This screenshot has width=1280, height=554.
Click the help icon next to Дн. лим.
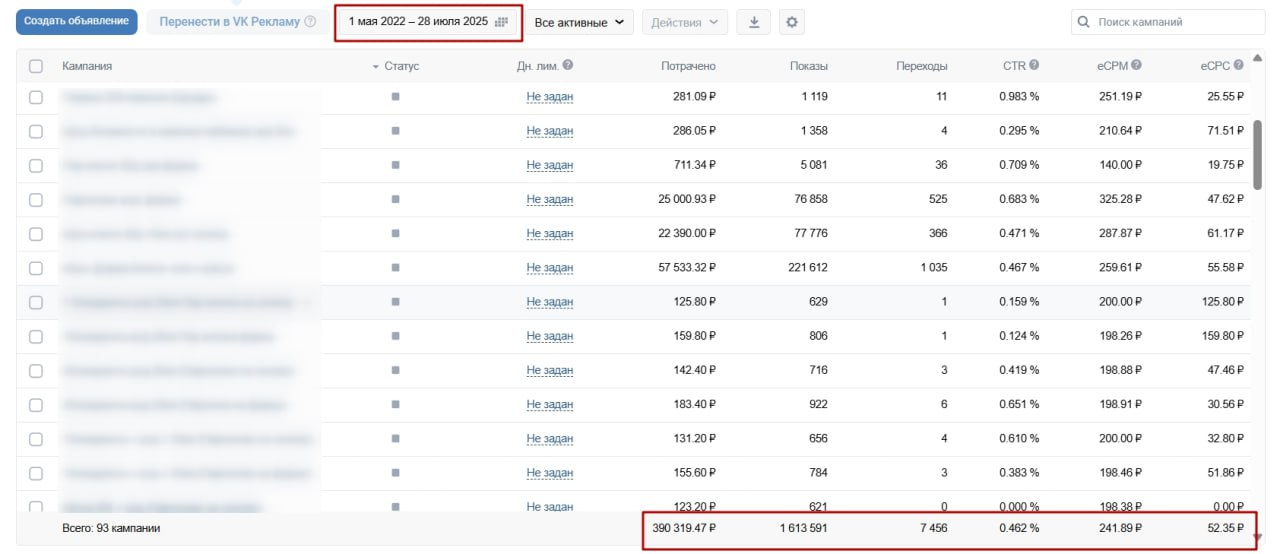[568, 65]
